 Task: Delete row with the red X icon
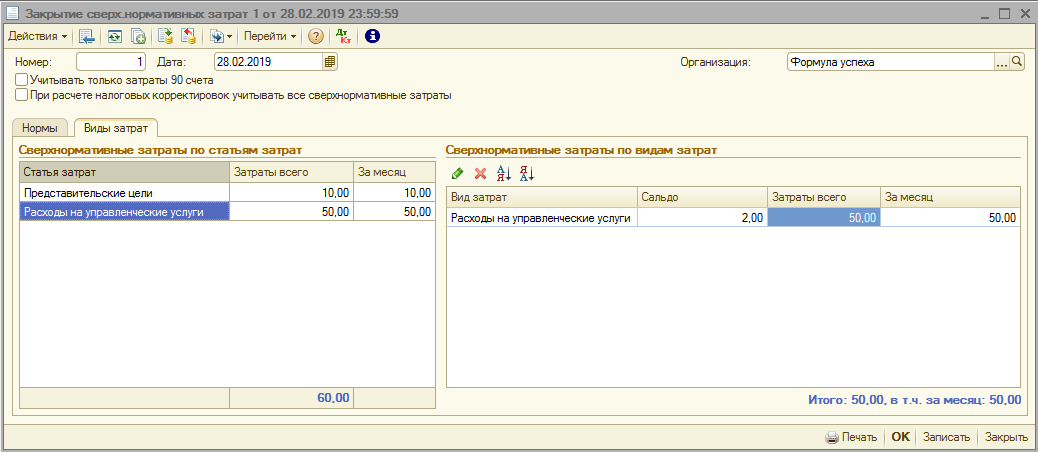tap(480, 173)
